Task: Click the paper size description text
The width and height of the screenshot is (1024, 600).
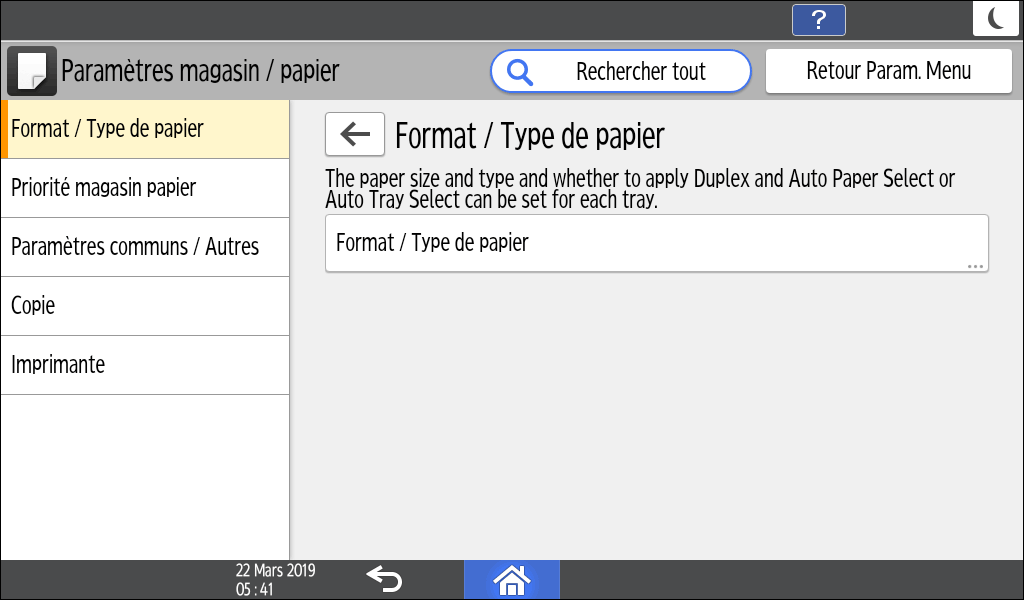Action: tap(640, 189)
